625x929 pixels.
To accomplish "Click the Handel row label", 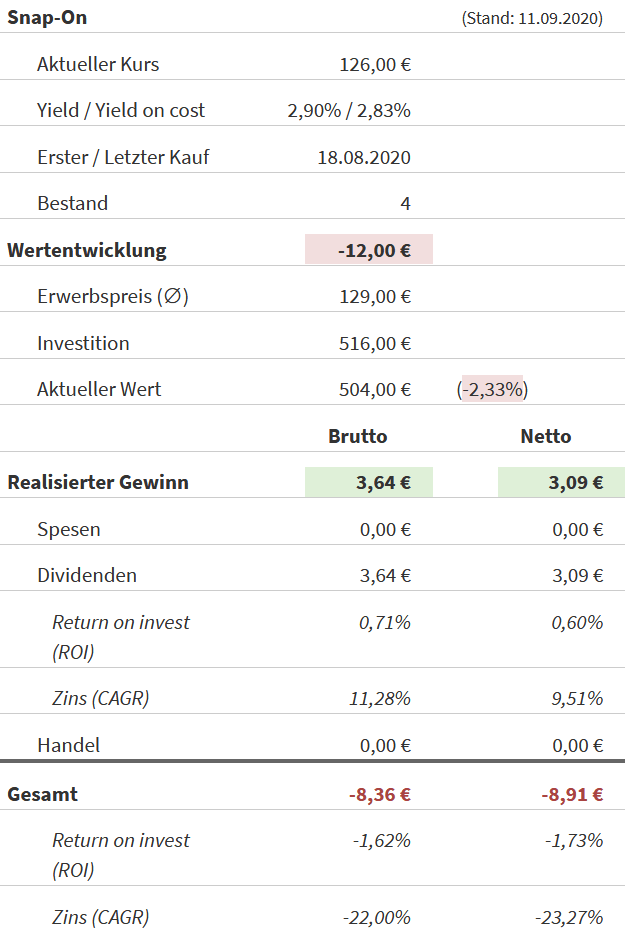I will [69, 745].
